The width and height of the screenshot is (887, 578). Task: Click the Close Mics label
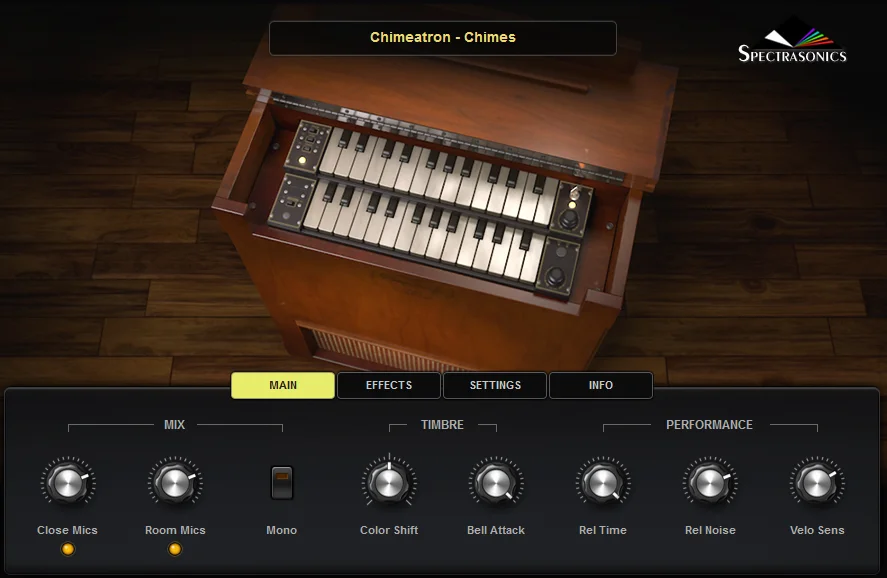tap(67, 530)
